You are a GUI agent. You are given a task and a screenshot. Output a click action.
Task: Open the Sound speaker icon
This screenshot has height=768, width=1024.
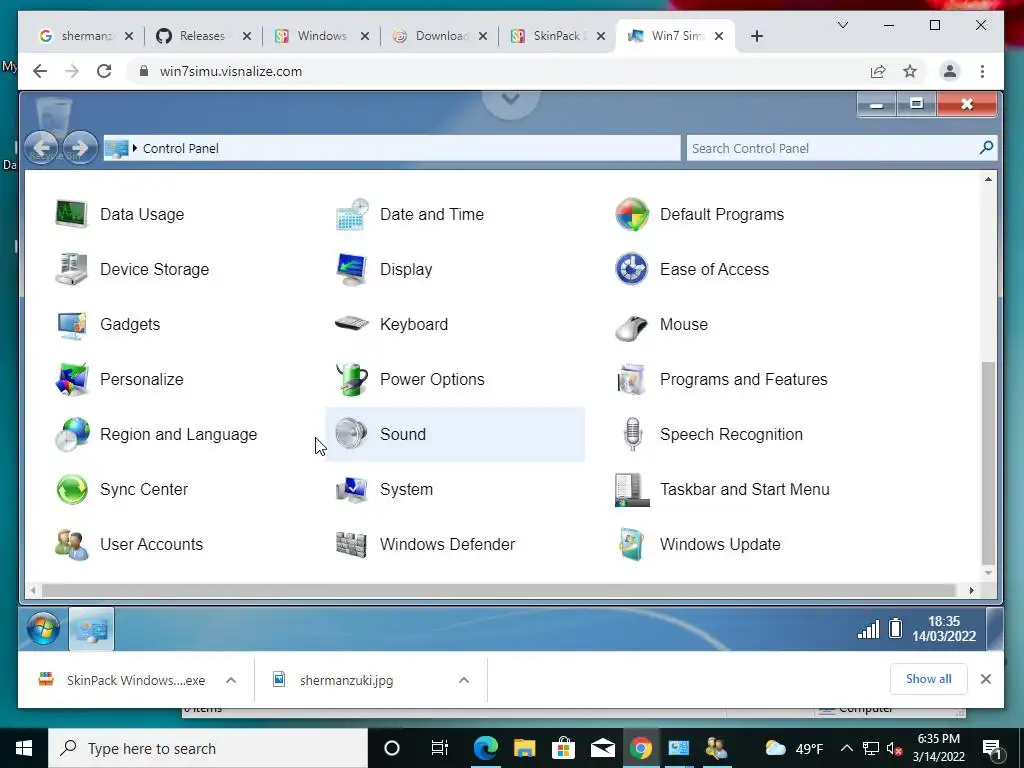(352, 434)
